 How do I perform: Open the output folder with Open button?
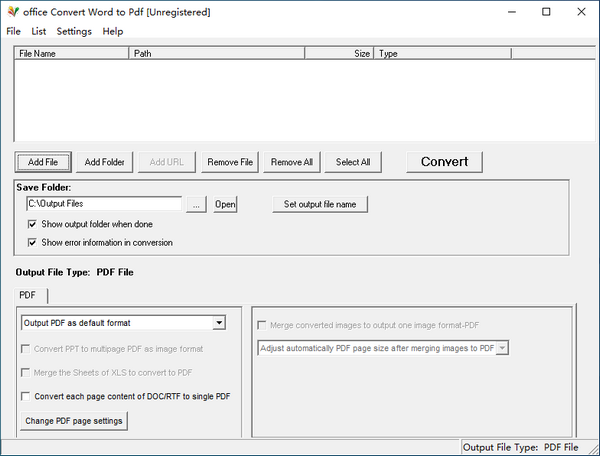(225, 204)
